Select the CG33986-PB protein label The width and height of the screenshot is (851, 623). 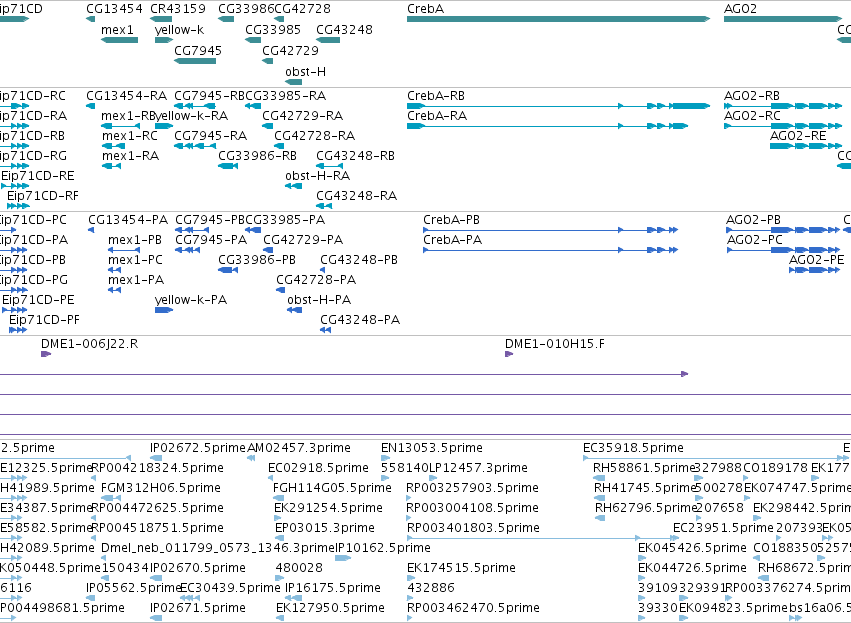[x=257, y=260]
